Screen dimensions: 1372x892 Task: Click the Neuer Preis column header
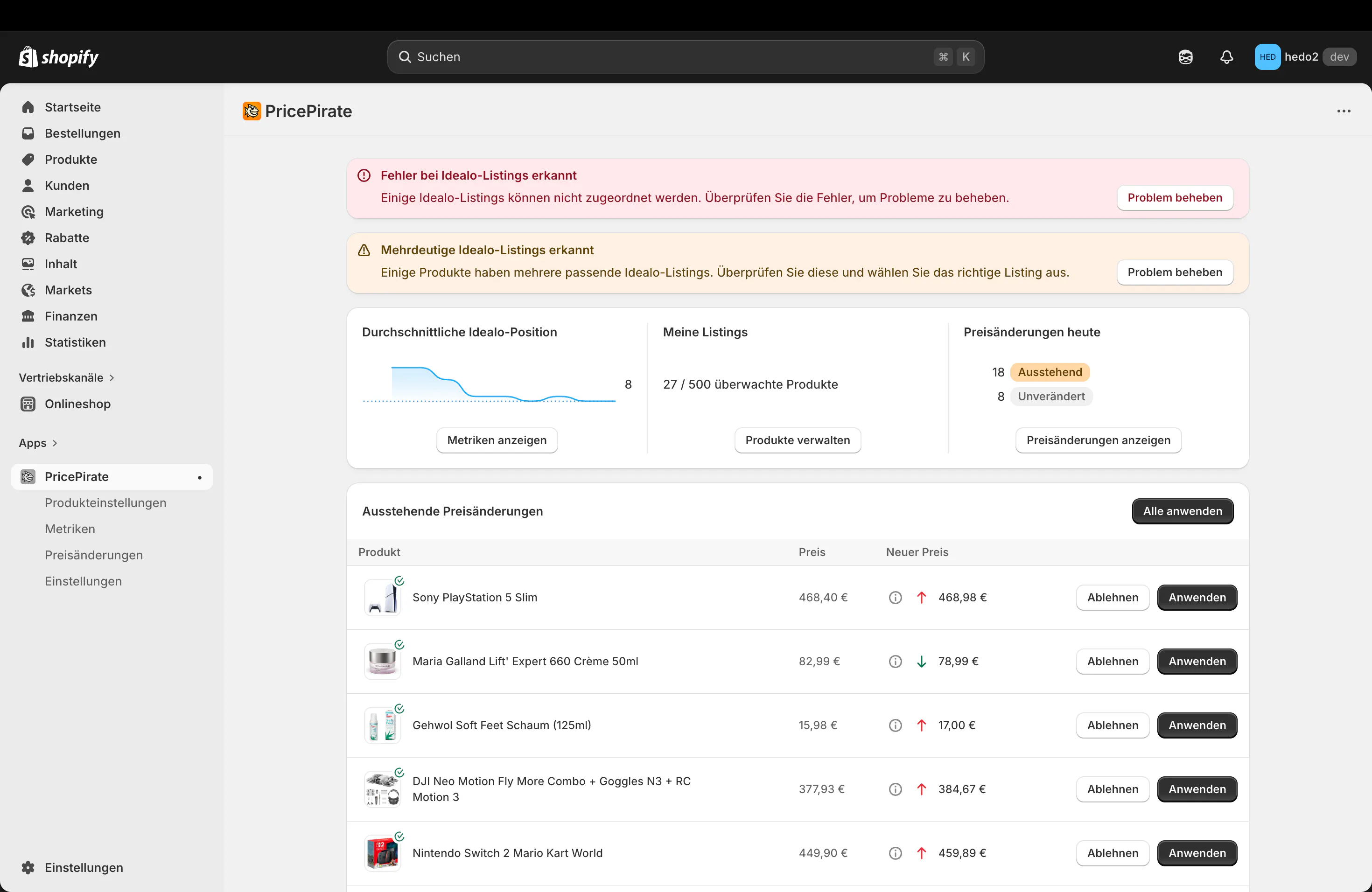[x=917, y=552]
